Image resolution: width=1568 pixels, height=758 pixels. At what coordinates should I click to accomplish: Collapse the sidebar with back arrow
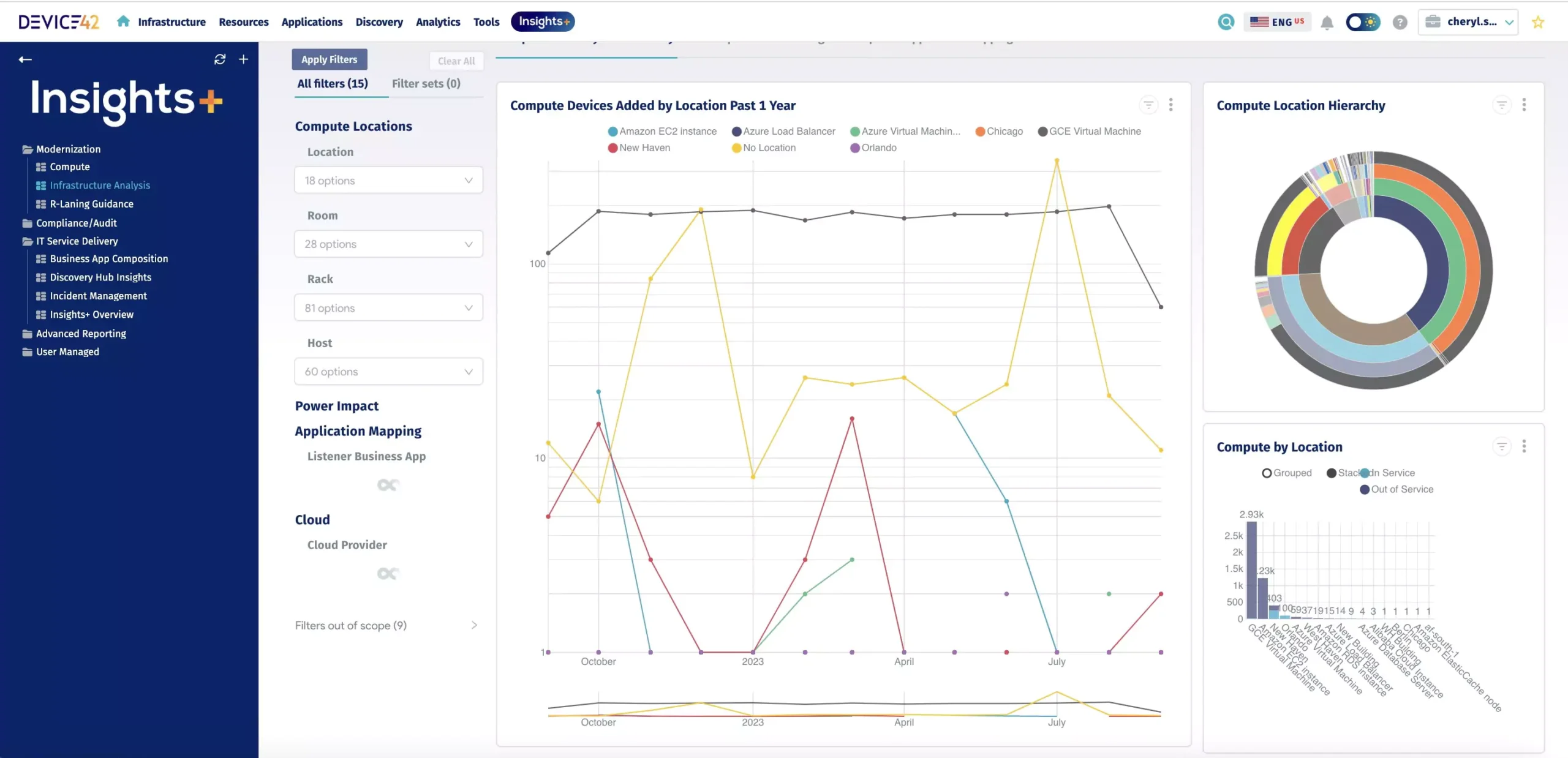coord(25,59)
